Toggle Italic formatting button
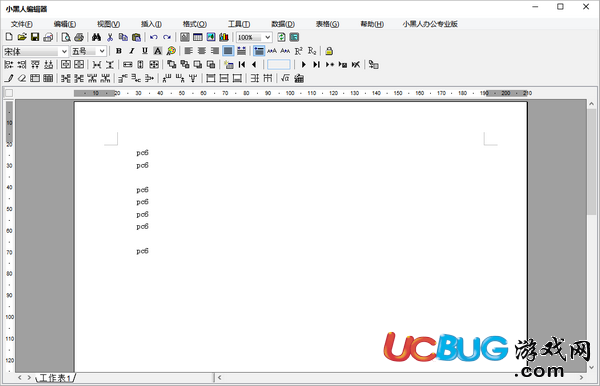The height and width of the screenshot is (386, 600). [x=132, y=51]
